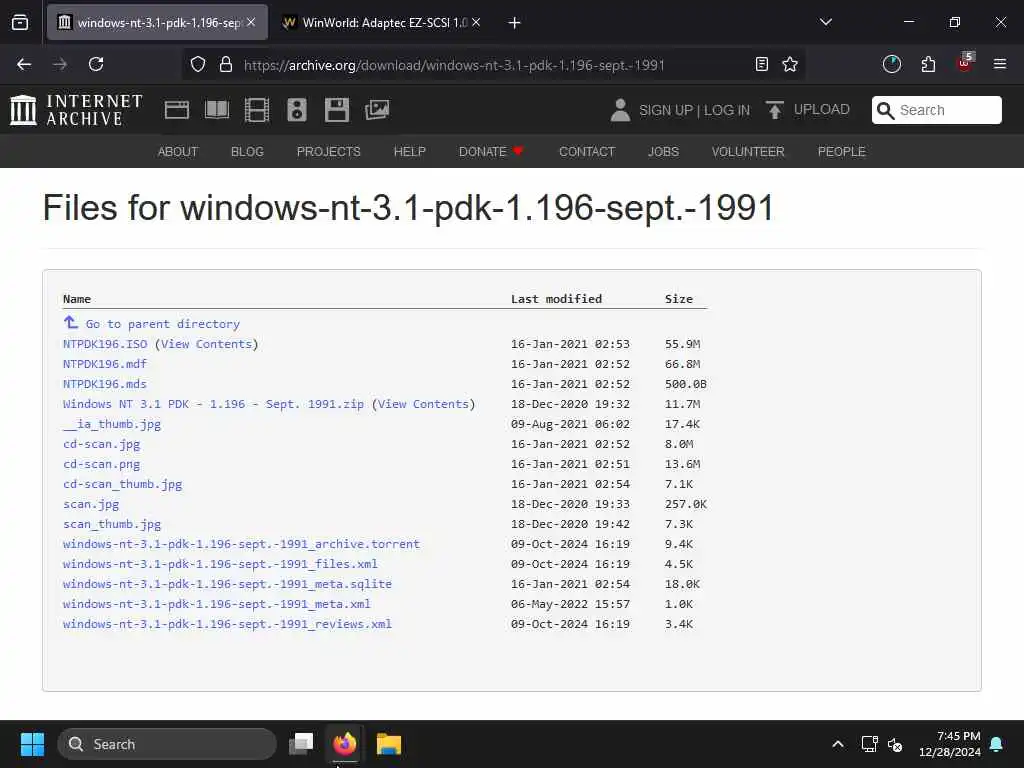1024x768 pixels.
Task: Open the Web (Wayback) media icon
Action: [177, 110]
